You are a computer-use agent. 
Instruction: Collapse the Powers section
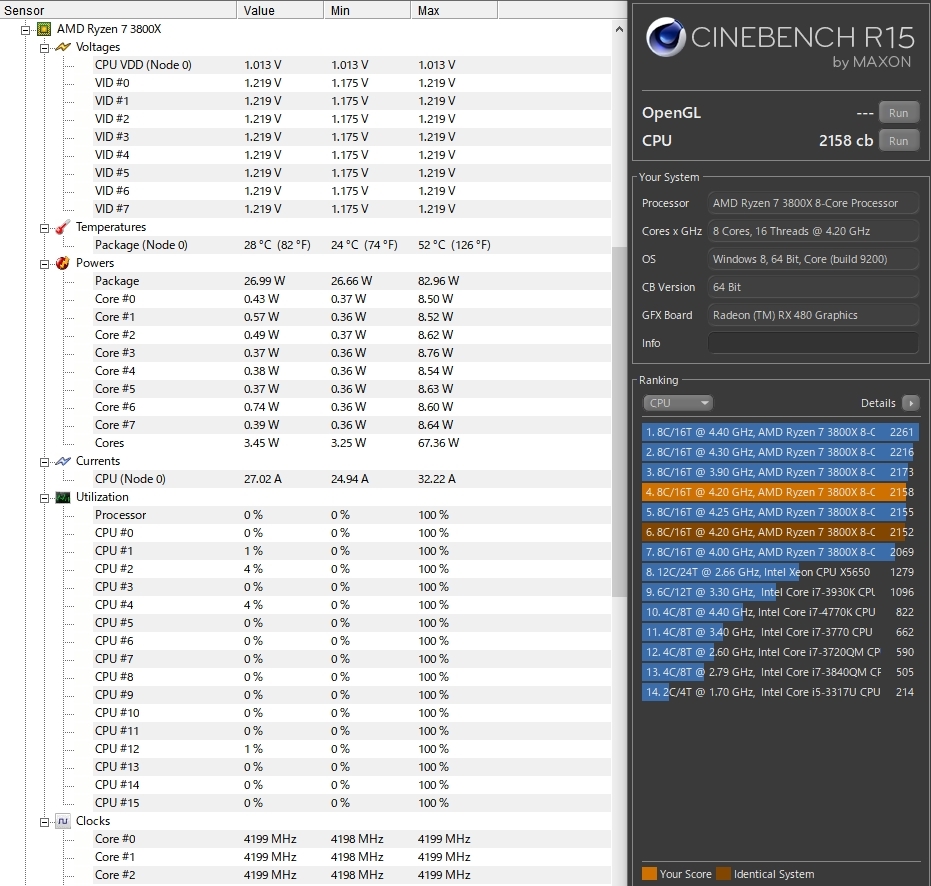click(x=45, y=264)
